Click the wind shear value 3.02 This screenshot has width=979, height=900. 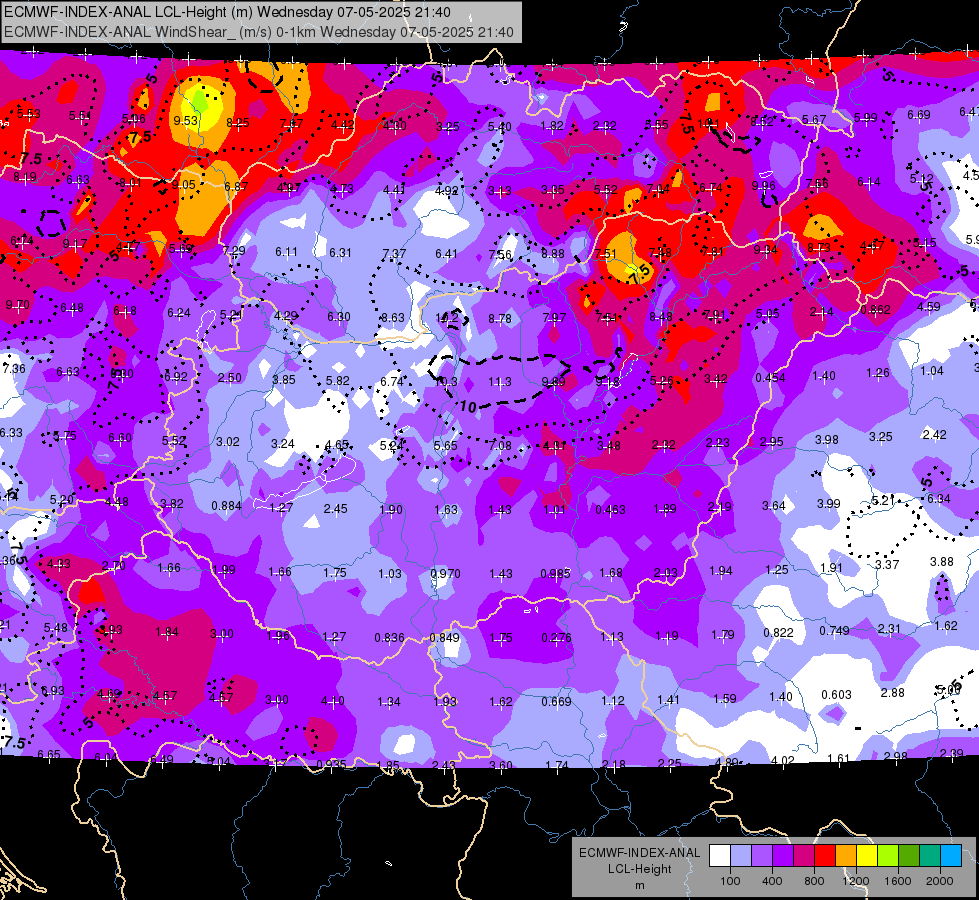point(227,442)
